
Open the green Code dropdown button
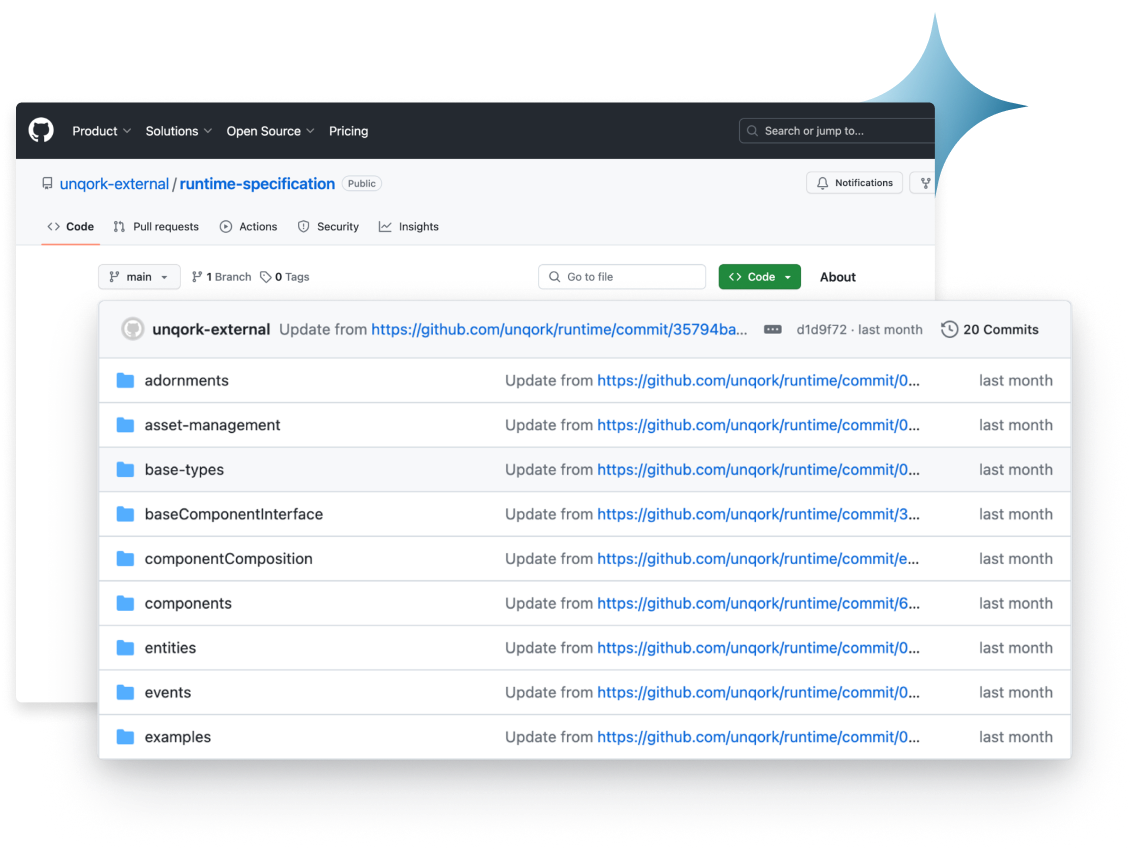click(x=759, y=277)
